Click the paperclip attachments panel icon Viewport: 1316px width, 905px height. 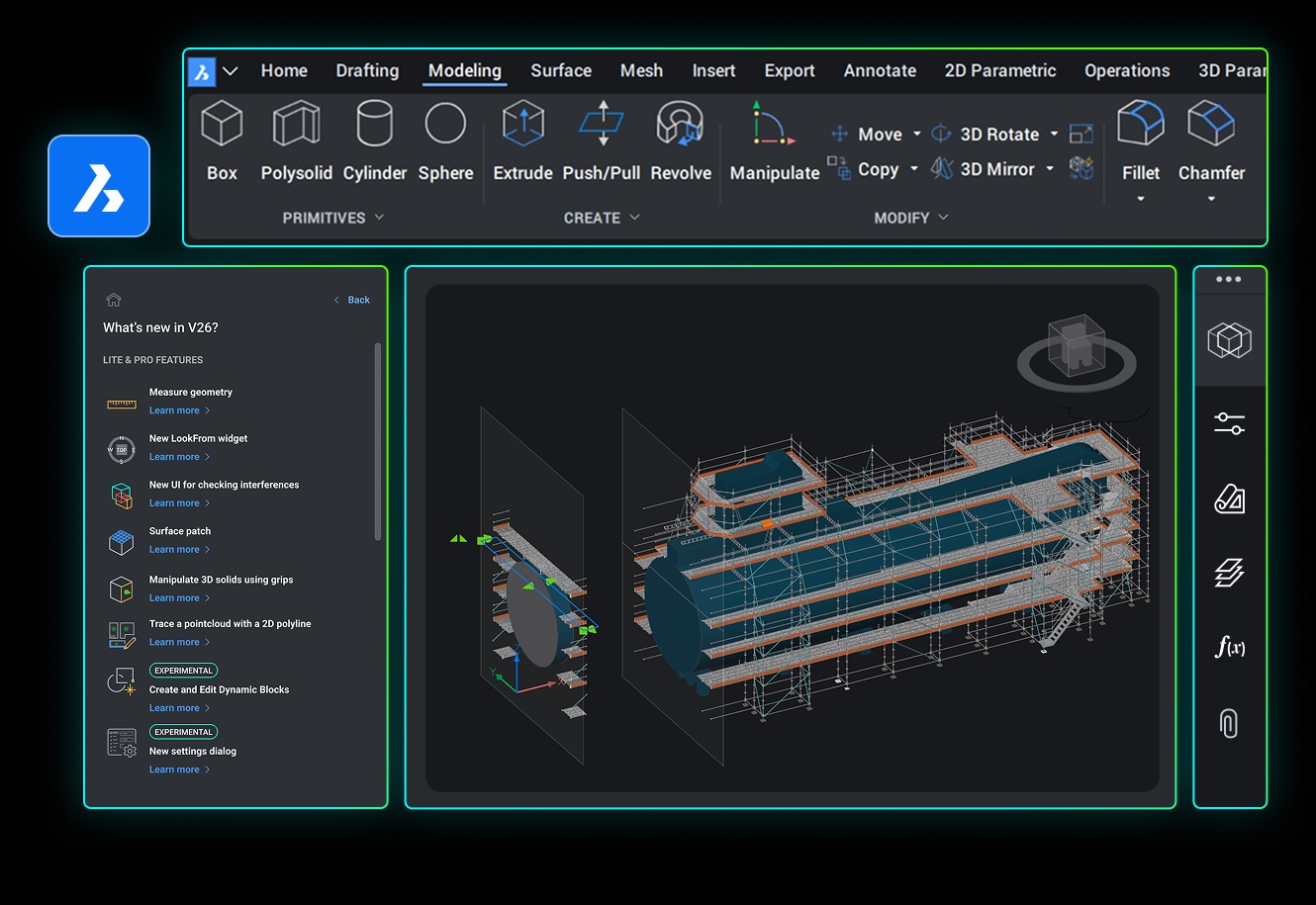1229,723
